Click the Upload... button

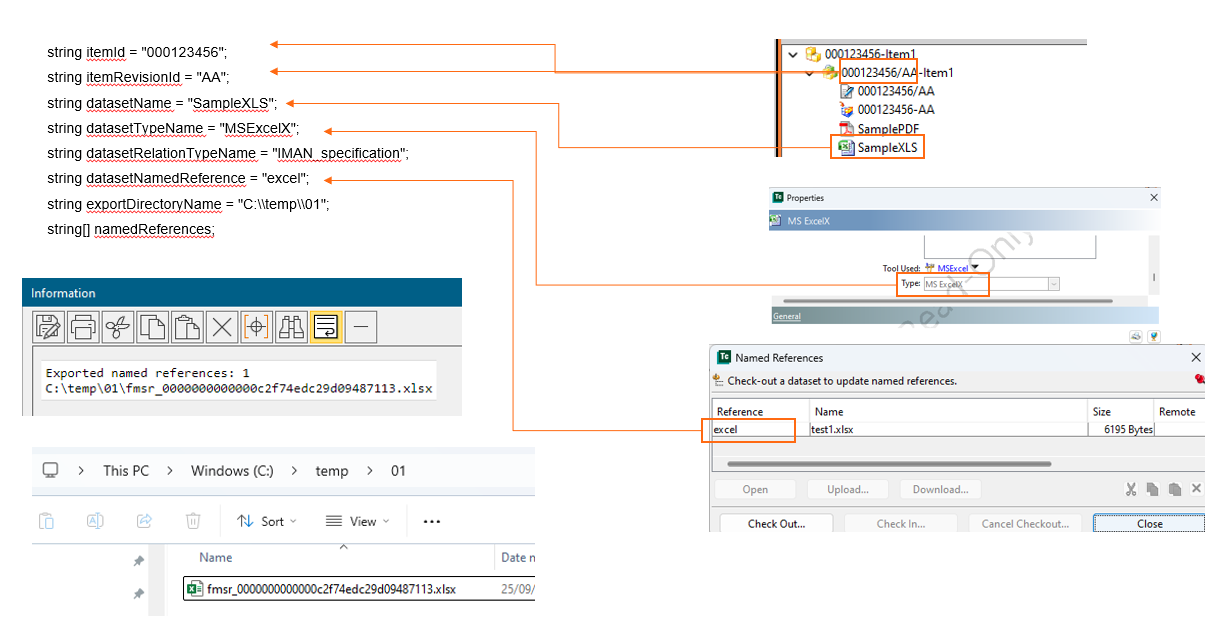tap(848, 489)
